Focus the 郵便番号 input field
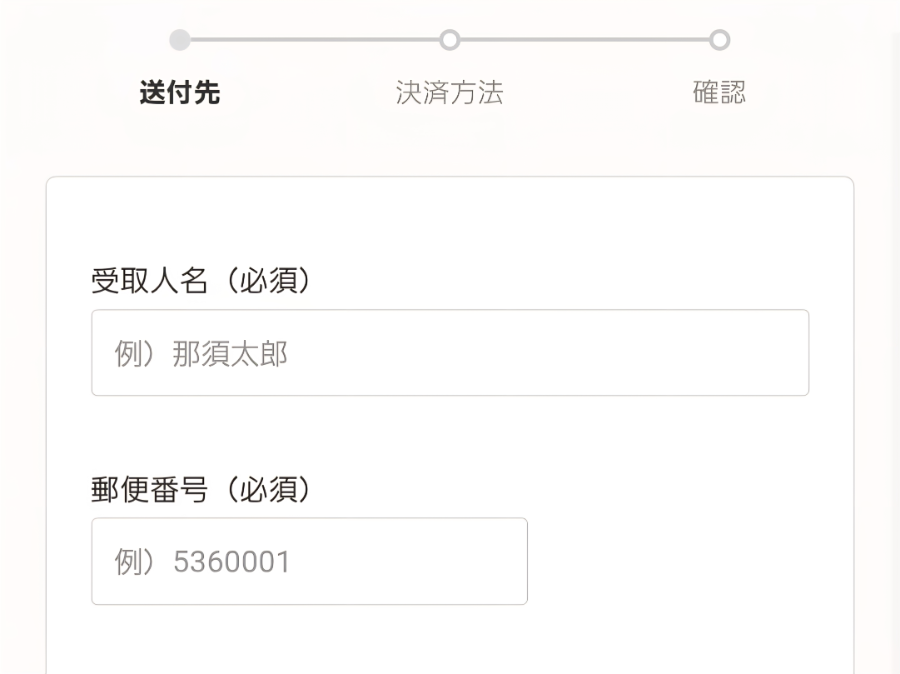Screen dimensions: 900x674 point(309,561)
